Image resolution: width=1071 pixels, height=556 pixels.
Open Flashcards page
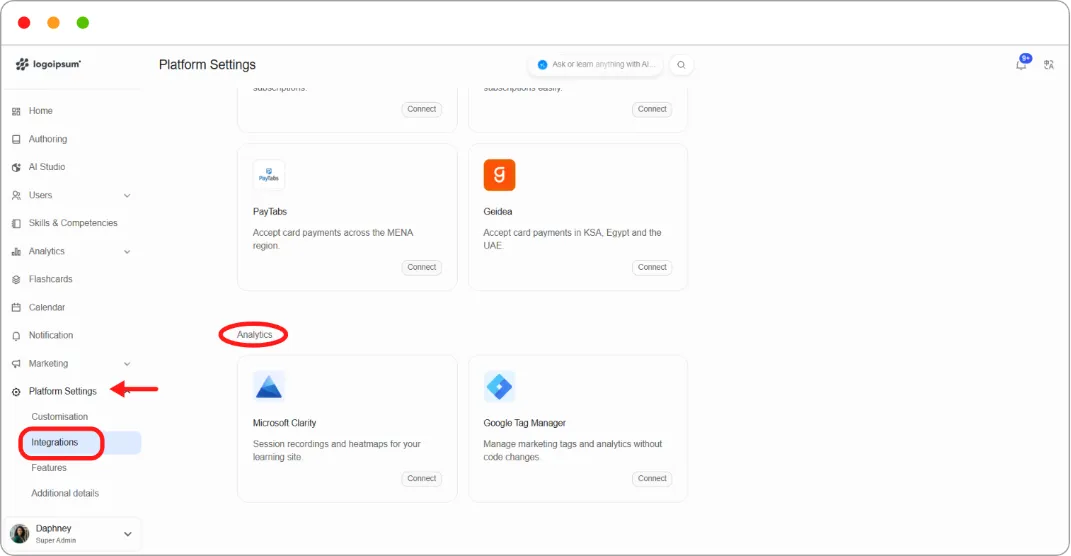[x=51, y=279]
